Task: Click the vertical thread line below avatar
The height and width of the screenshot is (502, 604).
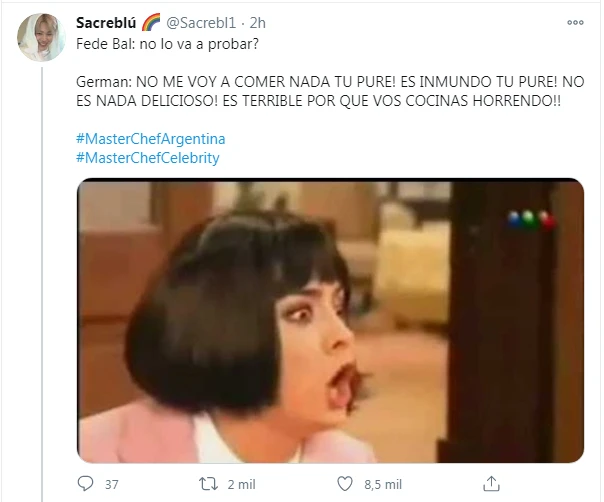Action: [x=42, y=284]
